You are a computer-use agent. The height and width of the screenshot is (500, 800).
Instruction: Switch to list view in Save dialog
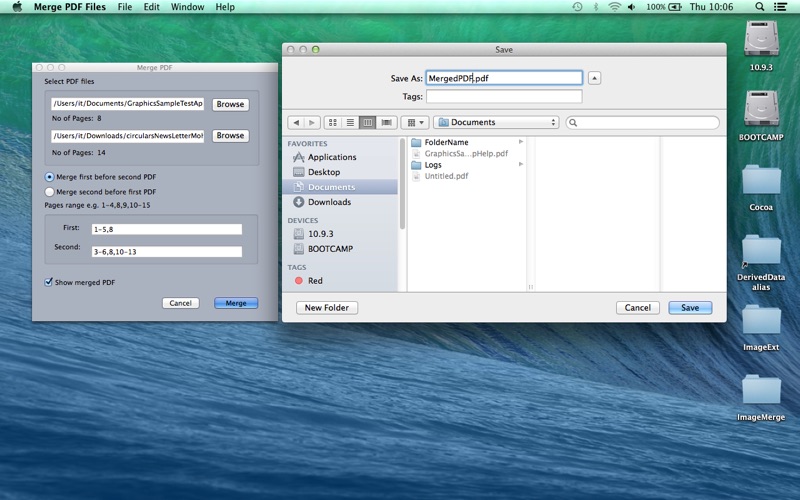tap(350, 122)
